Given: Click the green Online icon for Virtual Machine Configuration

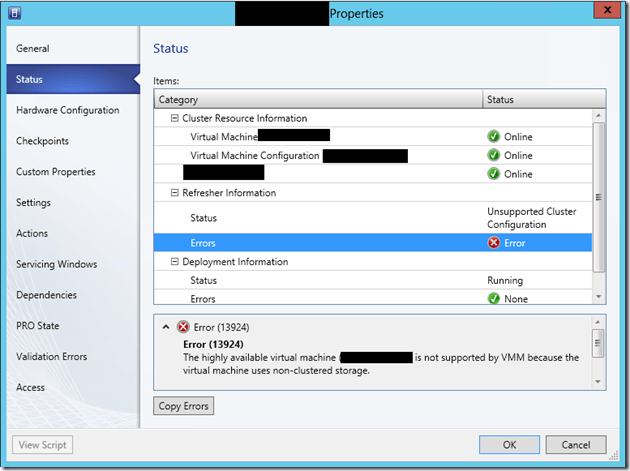Looking at the screenshot, I should tap(493, 156).
